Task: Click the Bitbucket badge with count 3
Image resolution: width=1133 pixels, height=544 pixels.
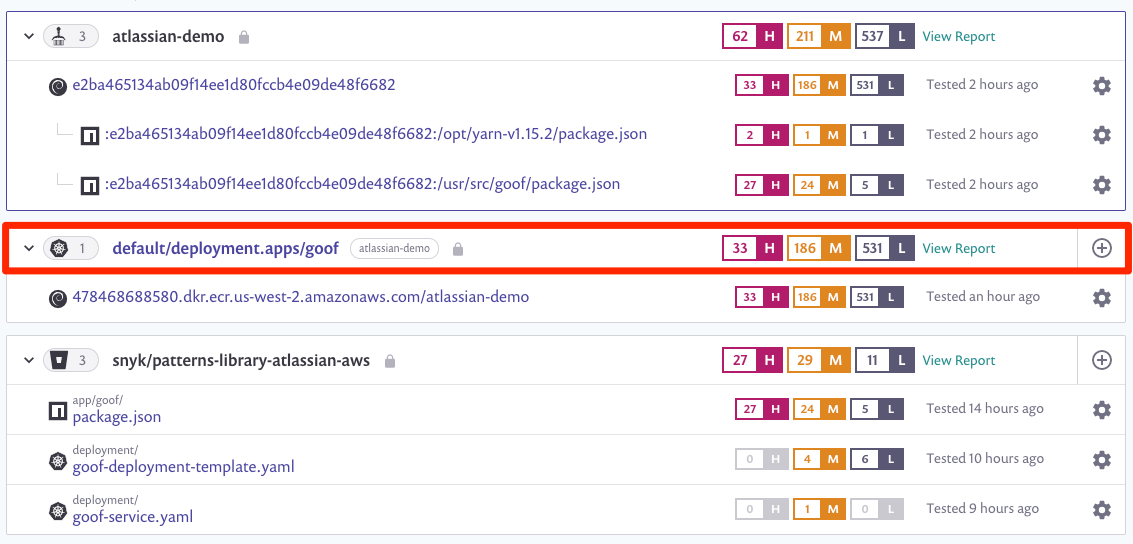Action: [x=70, y=360]
